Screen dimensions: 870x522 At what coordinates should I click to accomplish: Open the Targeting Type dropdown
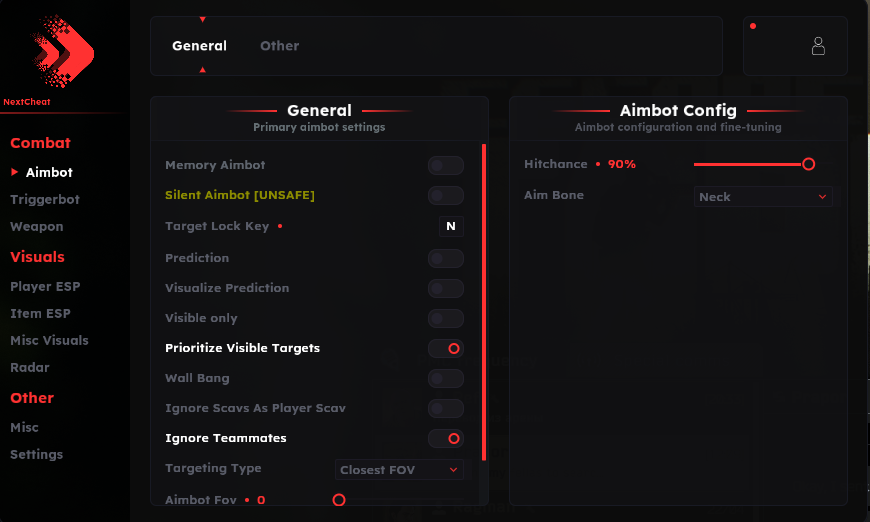click(398, 469)
